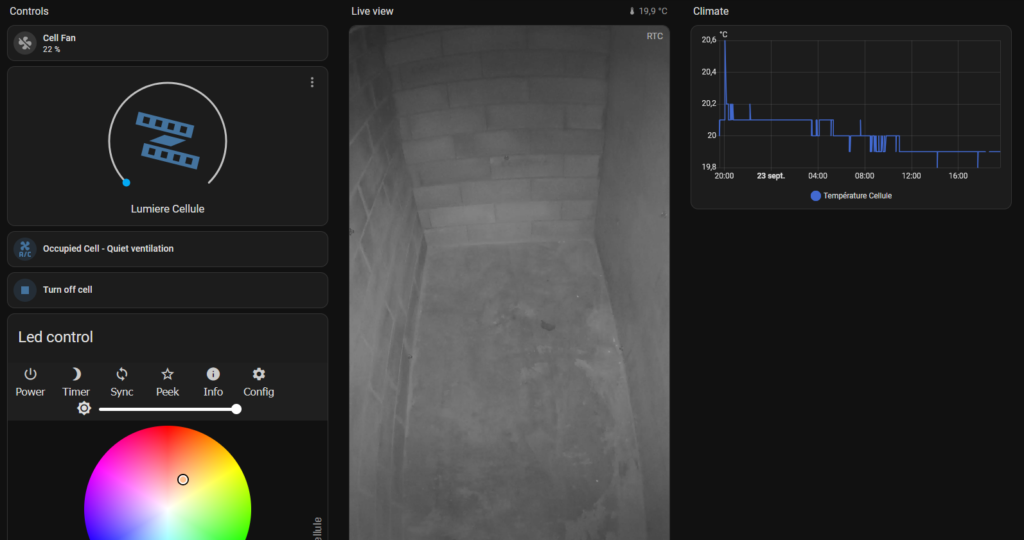Click the 16:00 time axis label
Viewport: 1024px width, 540px height.
[x=958, y=176]
